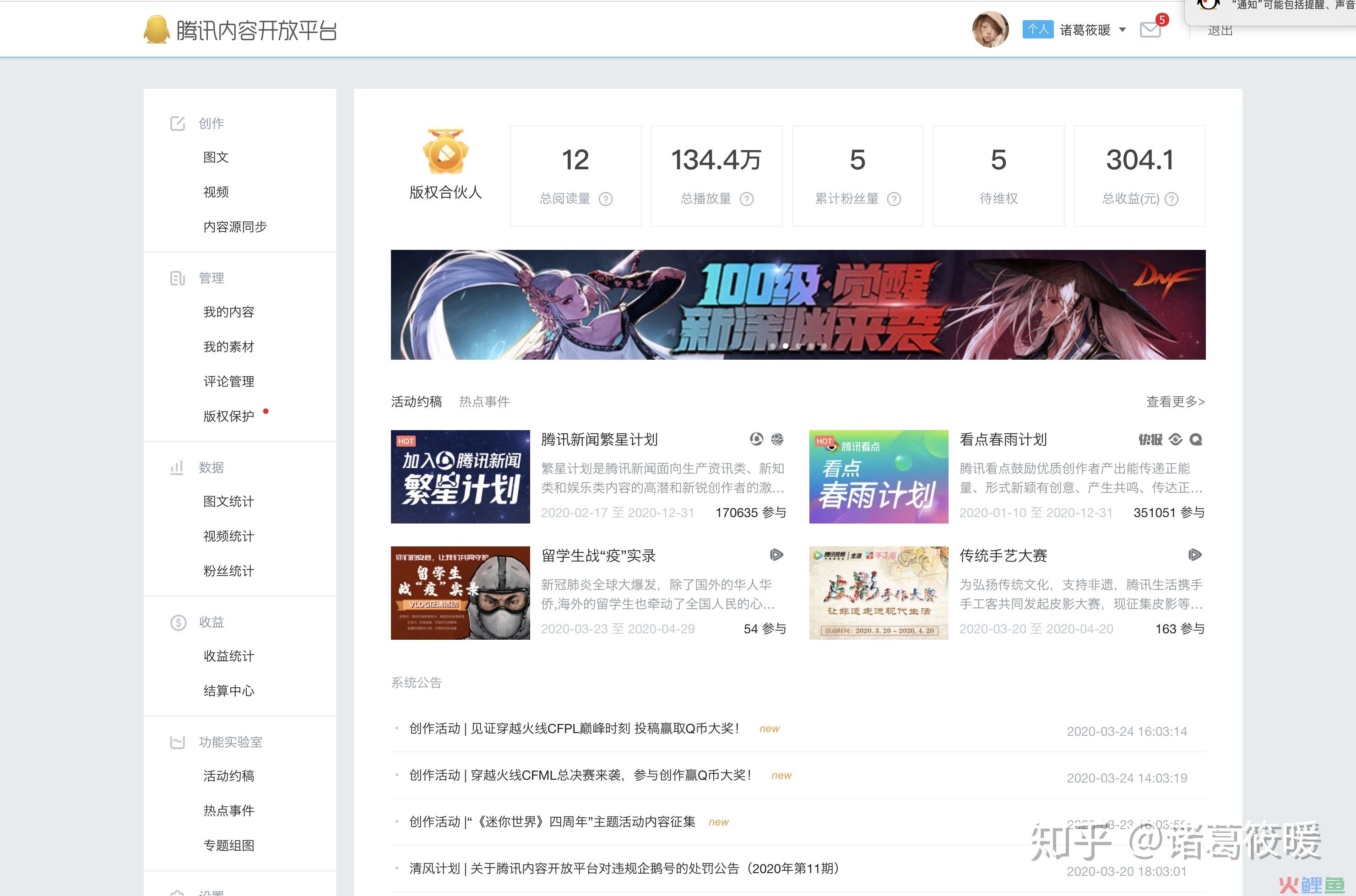The image size is (1356, 896).
Task: Switch to the 热点事件 tab
Action: pos(484,402)
